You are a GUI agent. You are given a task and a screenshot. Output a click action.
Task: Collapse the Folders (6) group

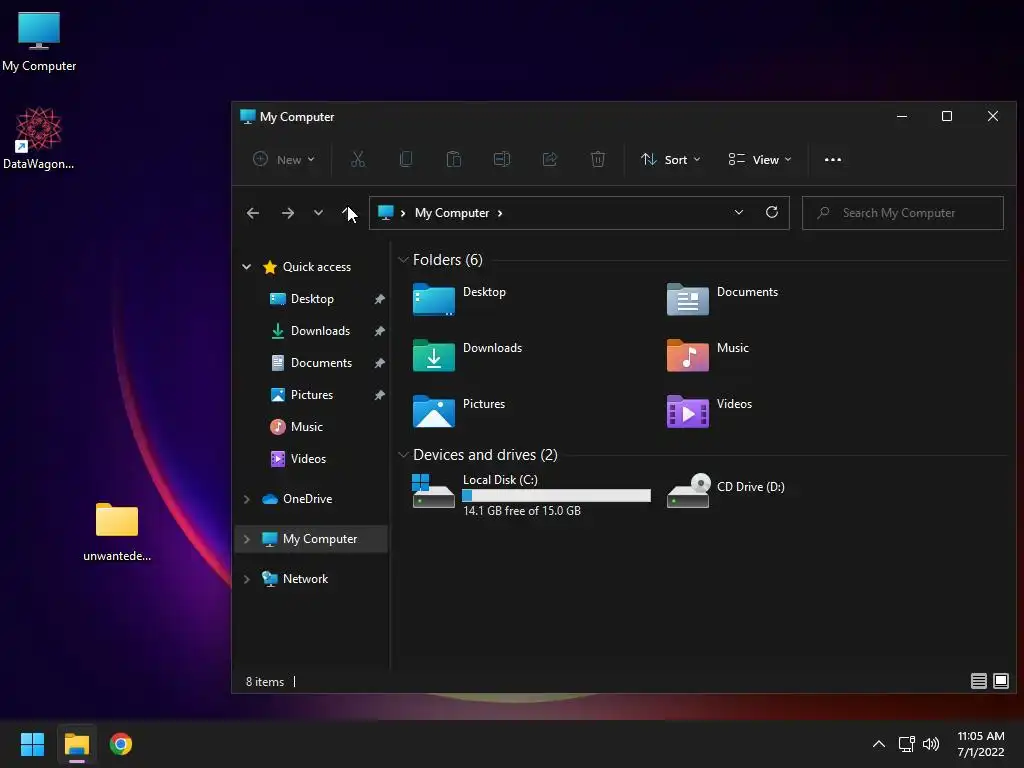(403, 260)
